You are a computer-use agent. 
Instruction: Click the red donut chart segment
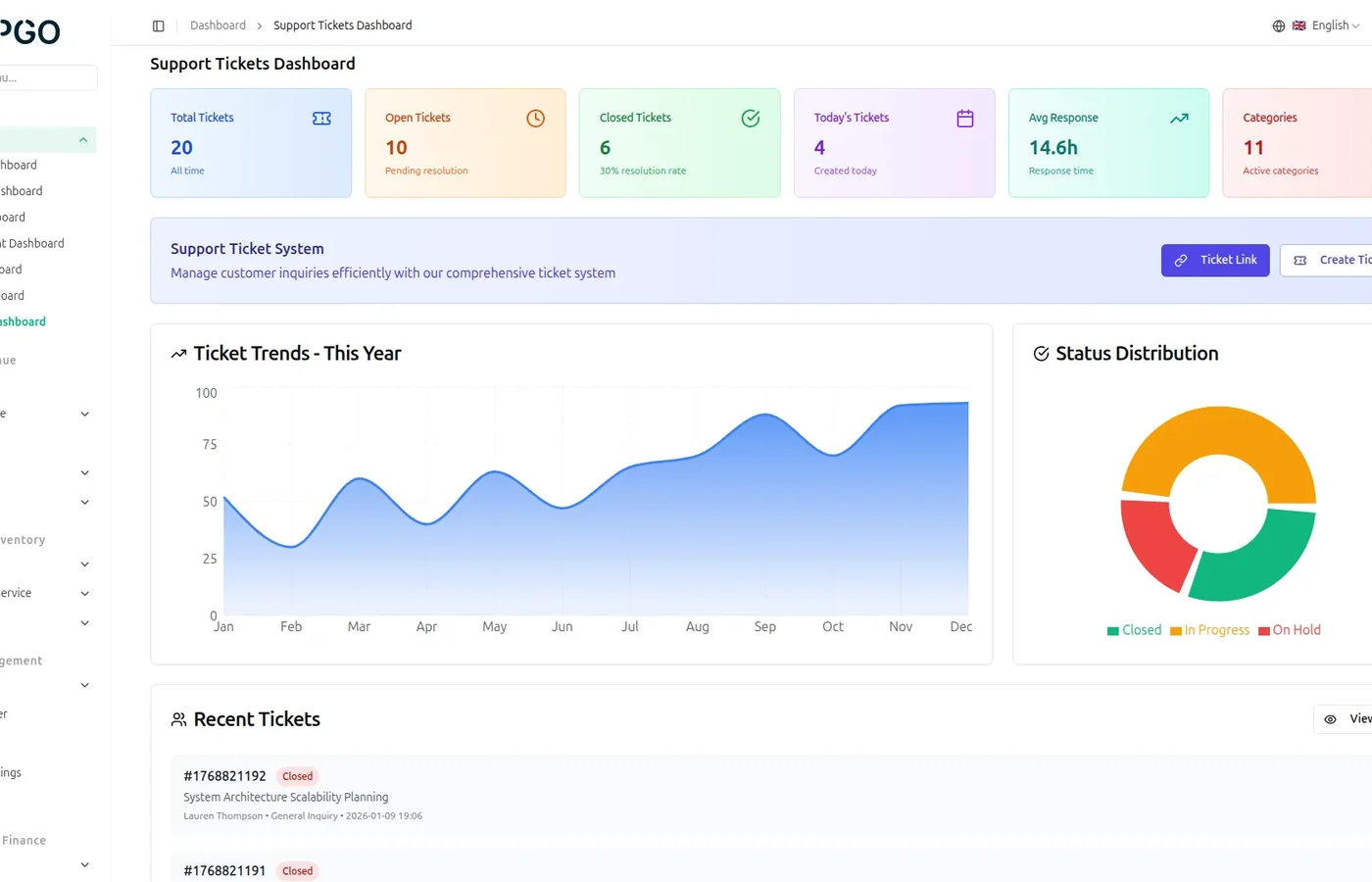click(1156, 544)
